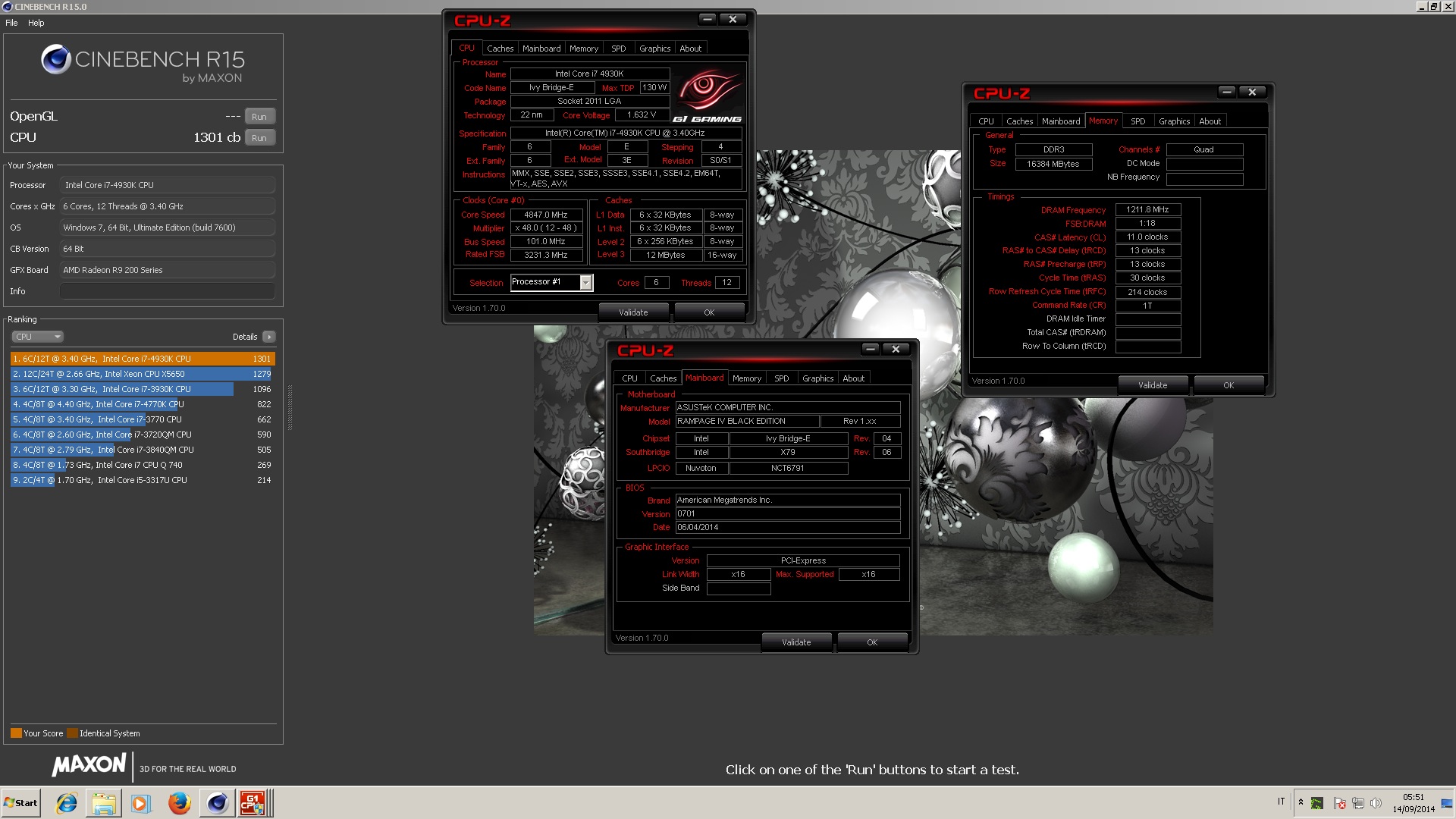
Task: Click the desktop preview tray icon
Action: point(1448,803)
